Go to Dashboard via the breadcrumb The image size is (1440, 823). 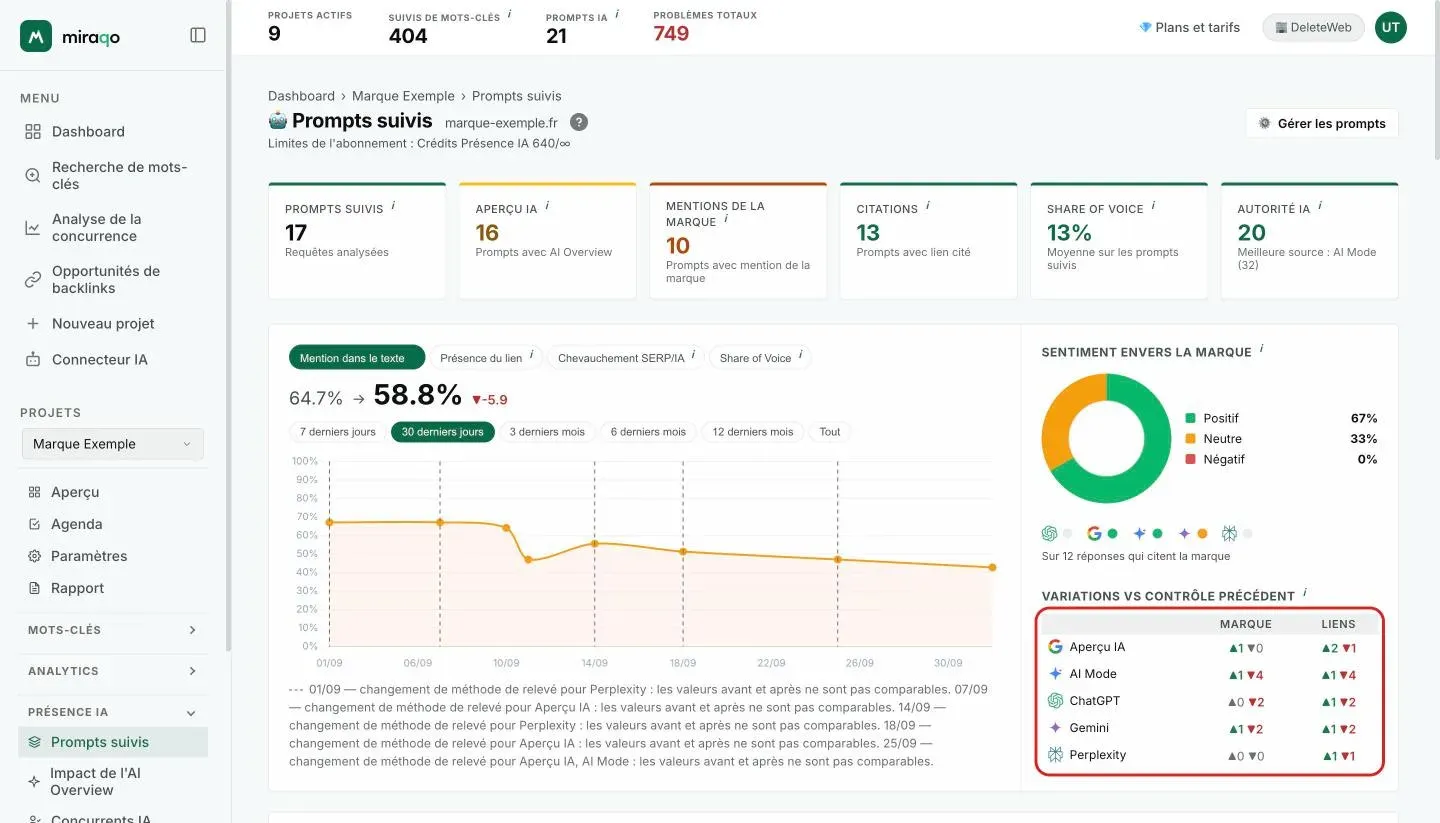click(301, 96)
